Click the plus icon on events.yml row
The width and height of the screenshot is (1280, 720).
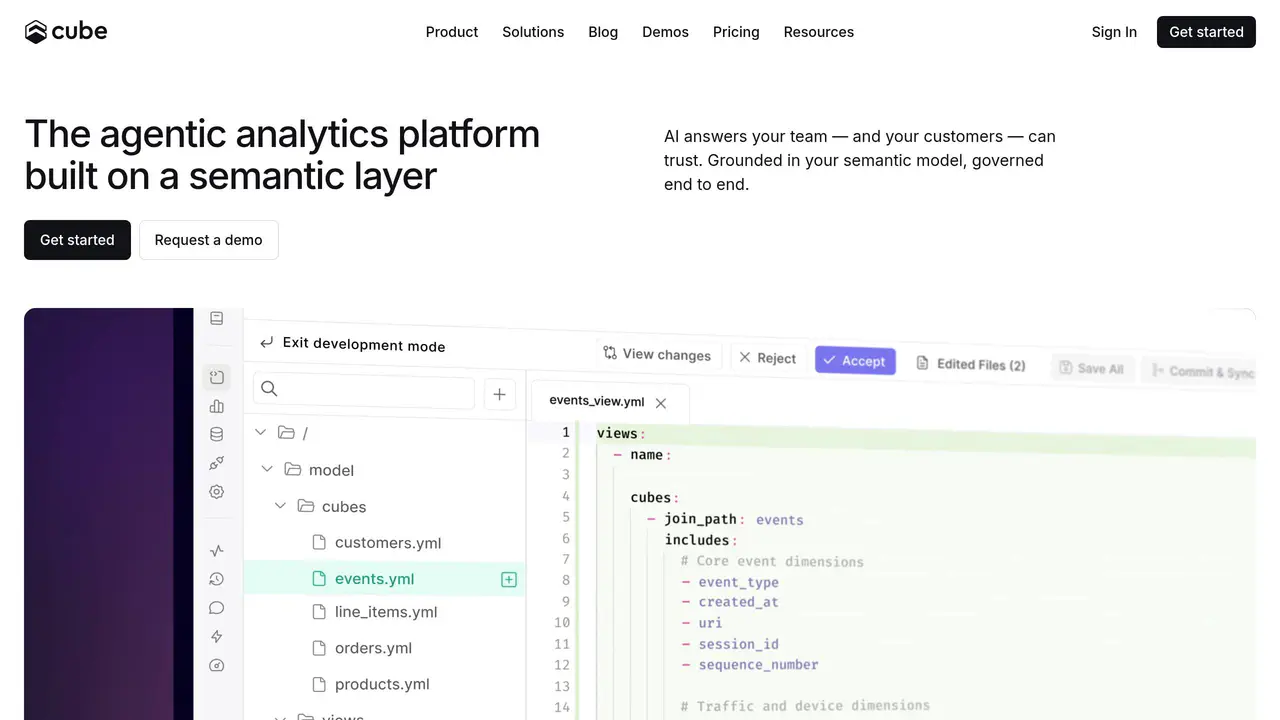[x=509, y=579]
